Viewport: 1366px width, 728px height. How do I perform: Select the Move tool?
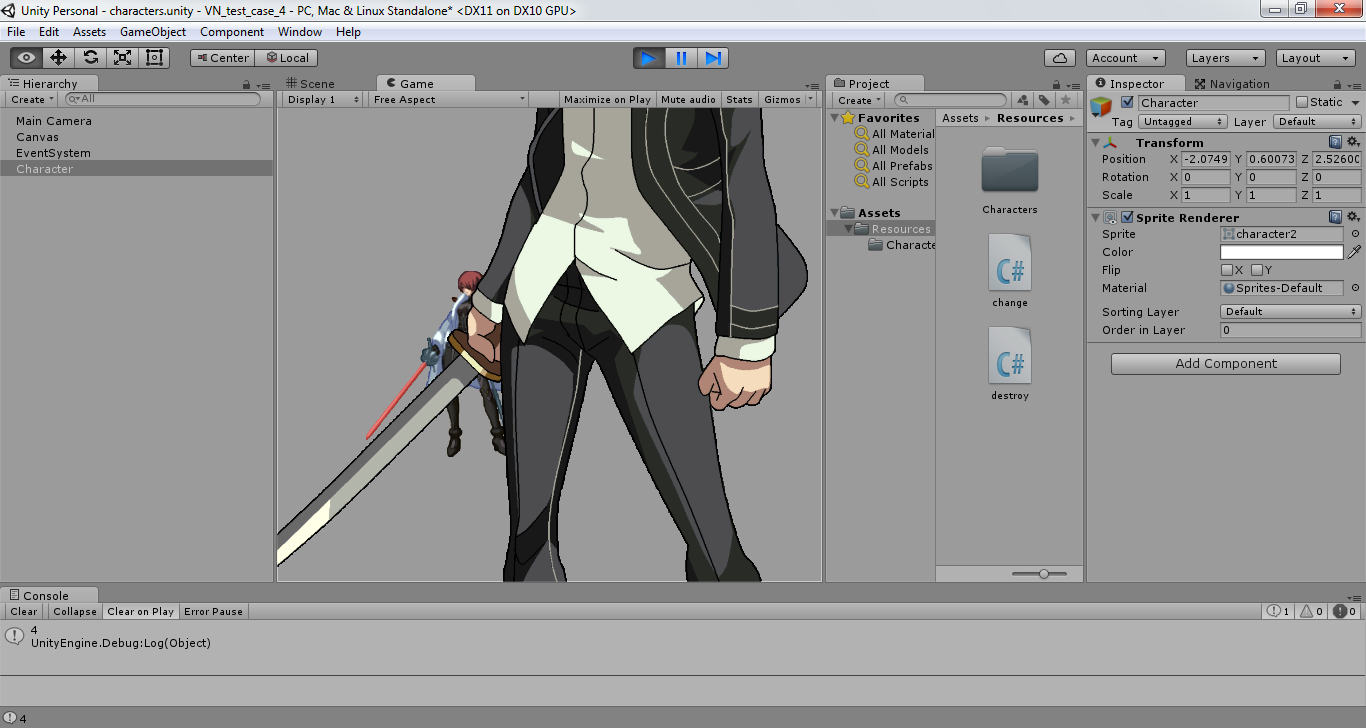click(x=59, y=58)
